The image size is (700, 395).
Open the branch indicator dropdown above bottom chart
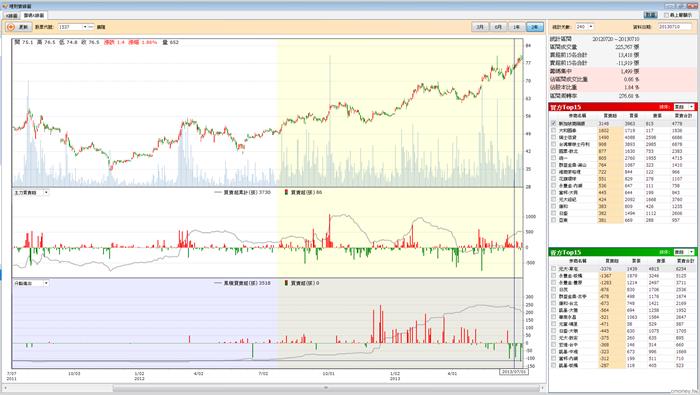[x=31, y=283]
